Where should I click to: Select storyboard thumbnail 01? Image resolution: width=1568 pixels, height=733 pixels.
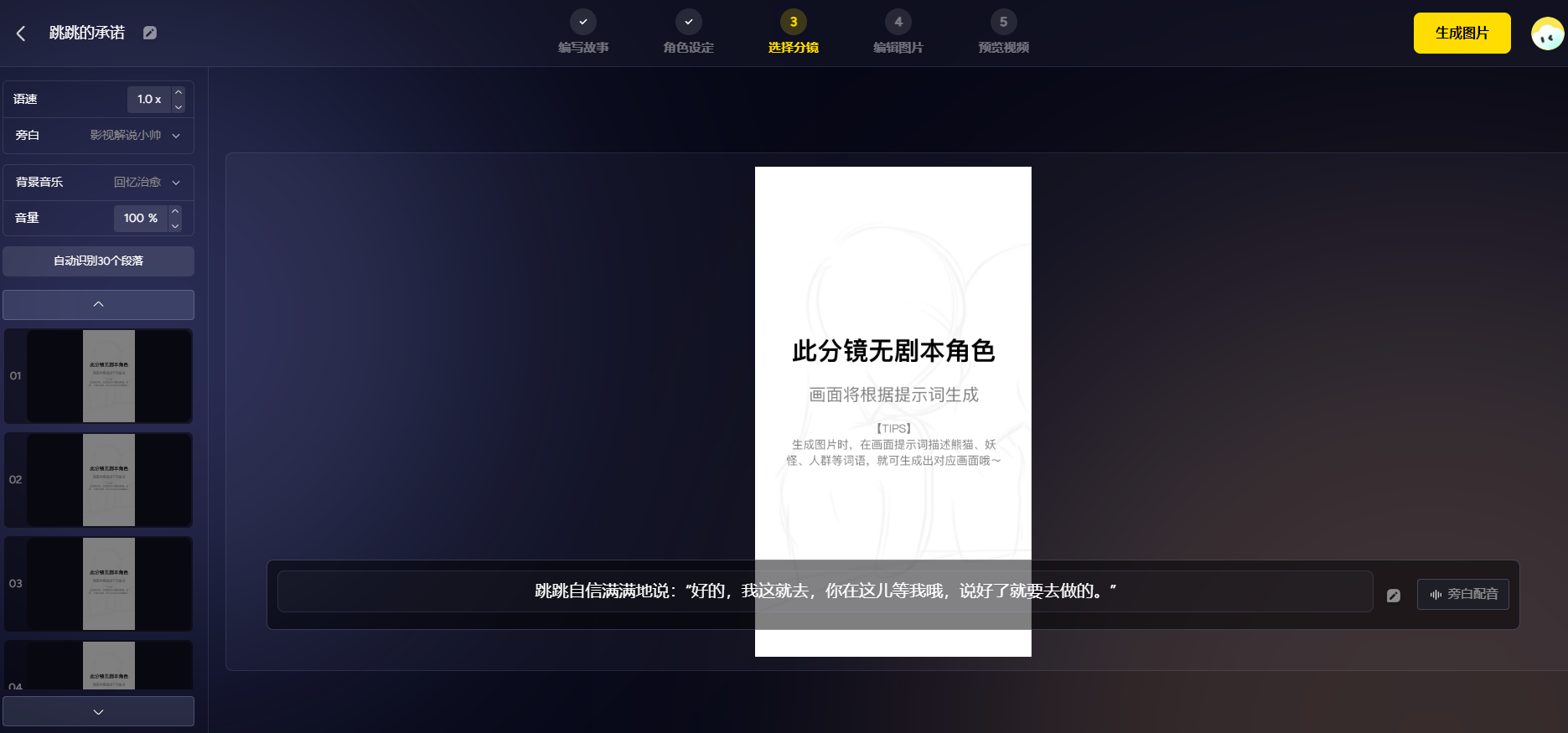(99, 376)
